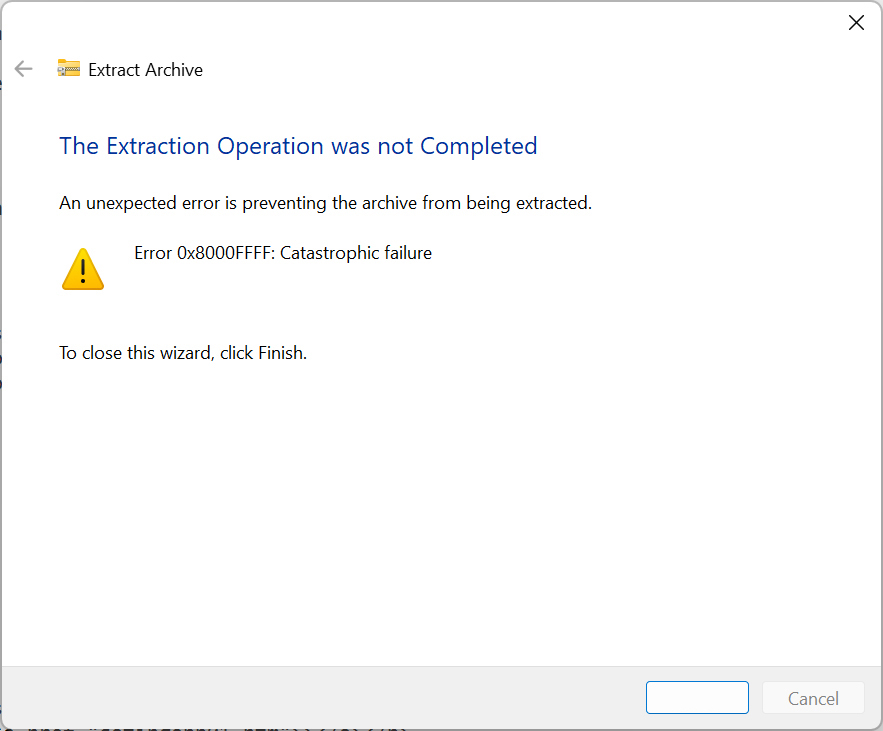This screenshot has width=883, height=731.
Task: Click the To close this wizard instruction
Action: (x=182, y=353)
